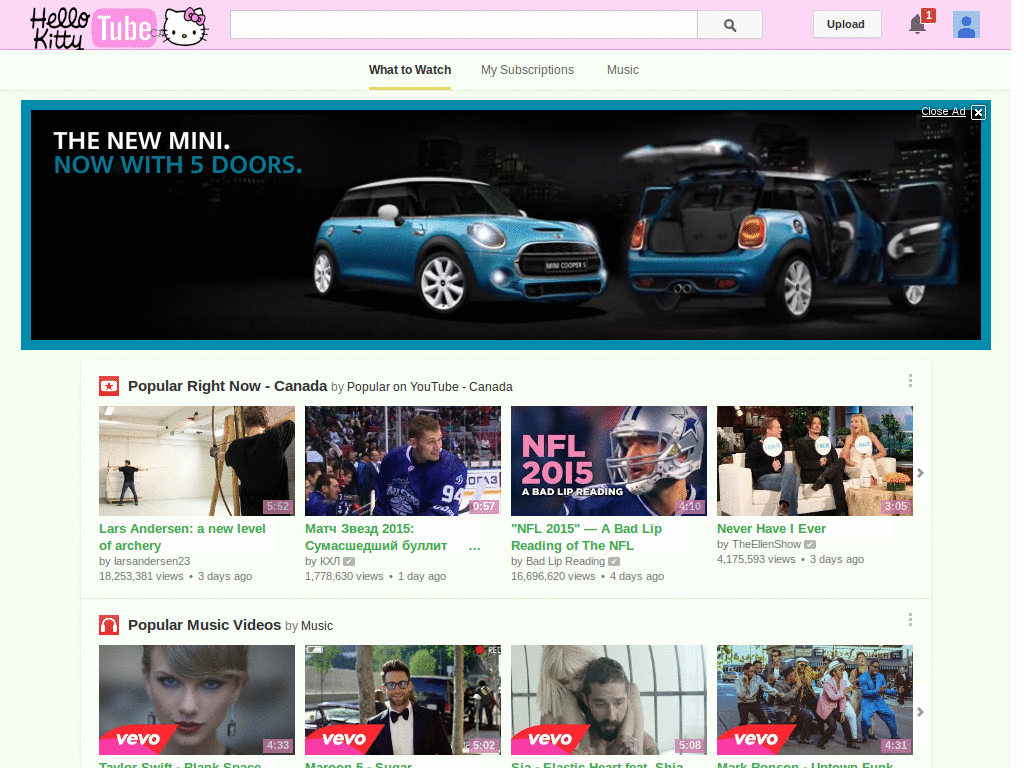The height and width of the screenshot is (768, 1024).
Task: Click the archery video thumbnail
Action: point(197,461)
